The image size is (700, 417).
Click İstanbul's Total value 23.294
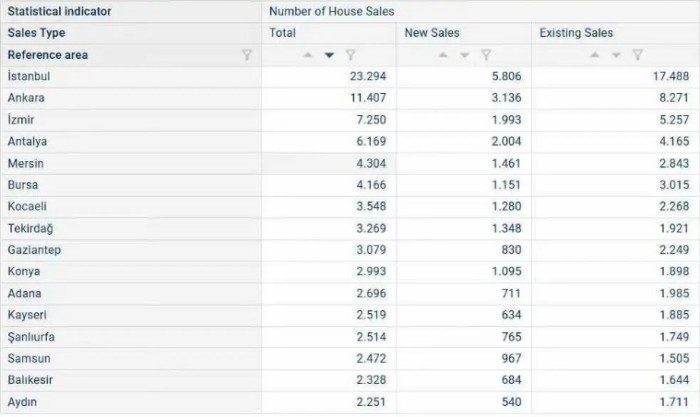click(x=368, y=76)
